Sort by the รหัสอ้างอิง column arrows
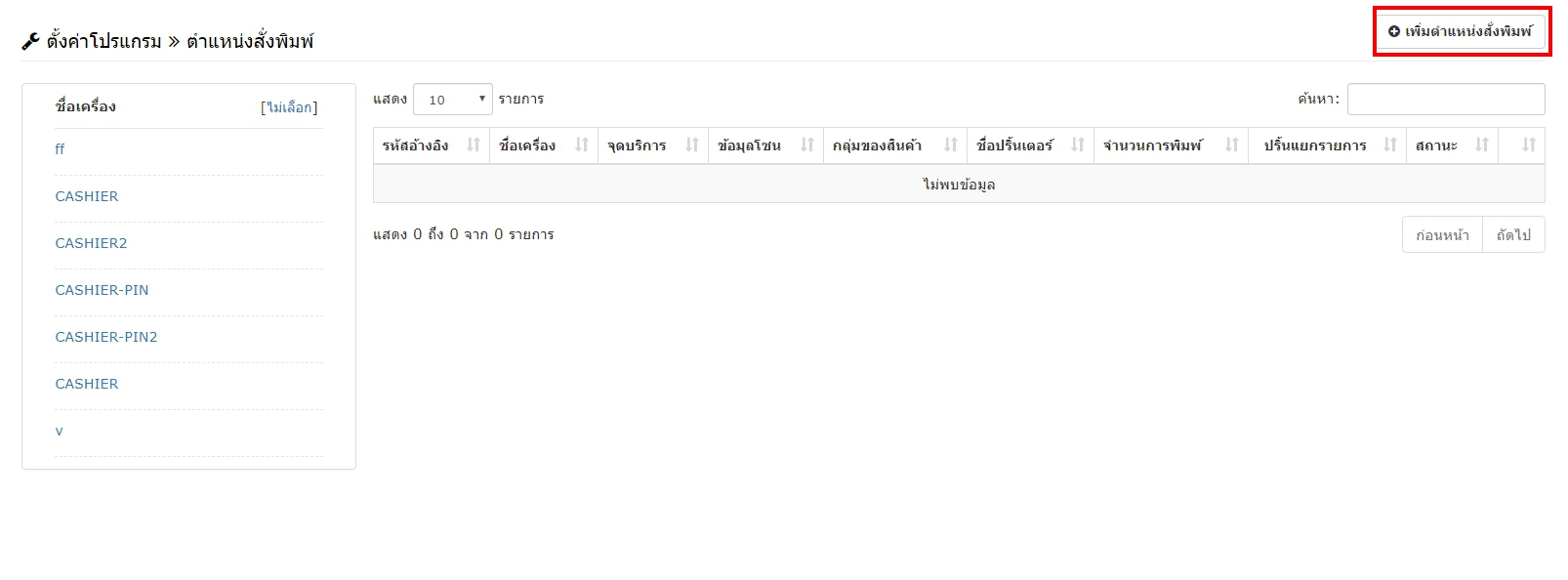Image resolution: width=1568 pixels, height=580 pixels. (x=474, y=145)
